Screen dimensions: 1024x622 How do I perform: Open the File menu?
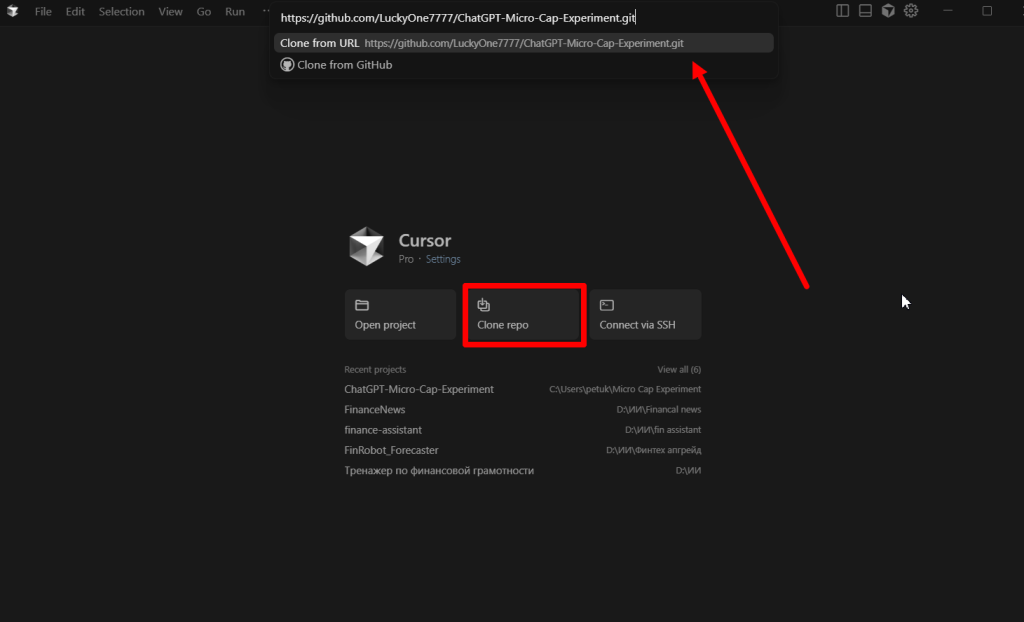[x=43, y=12]
